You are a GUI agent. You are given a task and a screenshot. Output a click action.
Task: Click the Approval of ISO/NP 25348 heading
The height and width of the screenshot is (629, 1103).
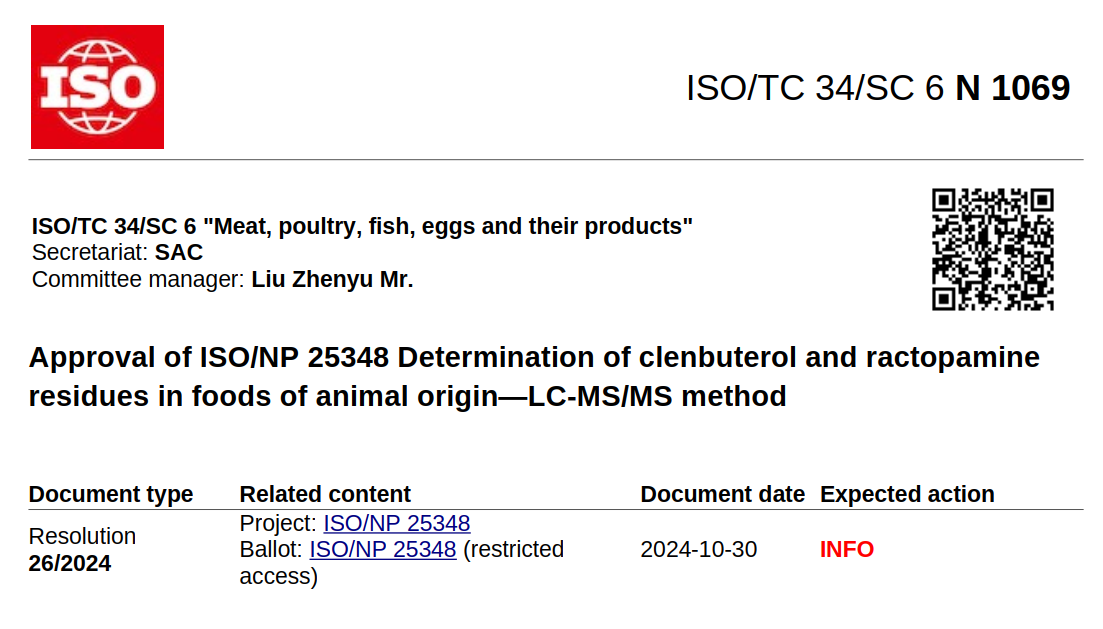534,377
